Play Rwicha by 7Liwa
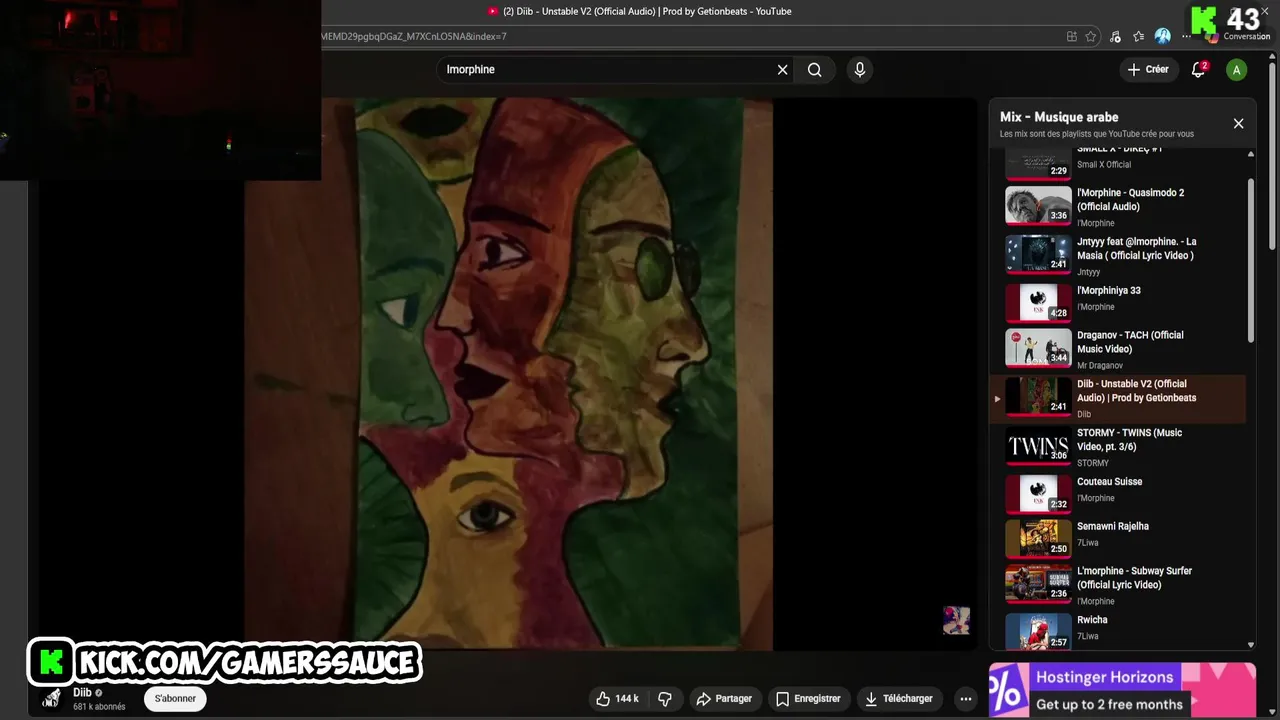This screenshot has width=1280, height=720. tap(1118, 632)
